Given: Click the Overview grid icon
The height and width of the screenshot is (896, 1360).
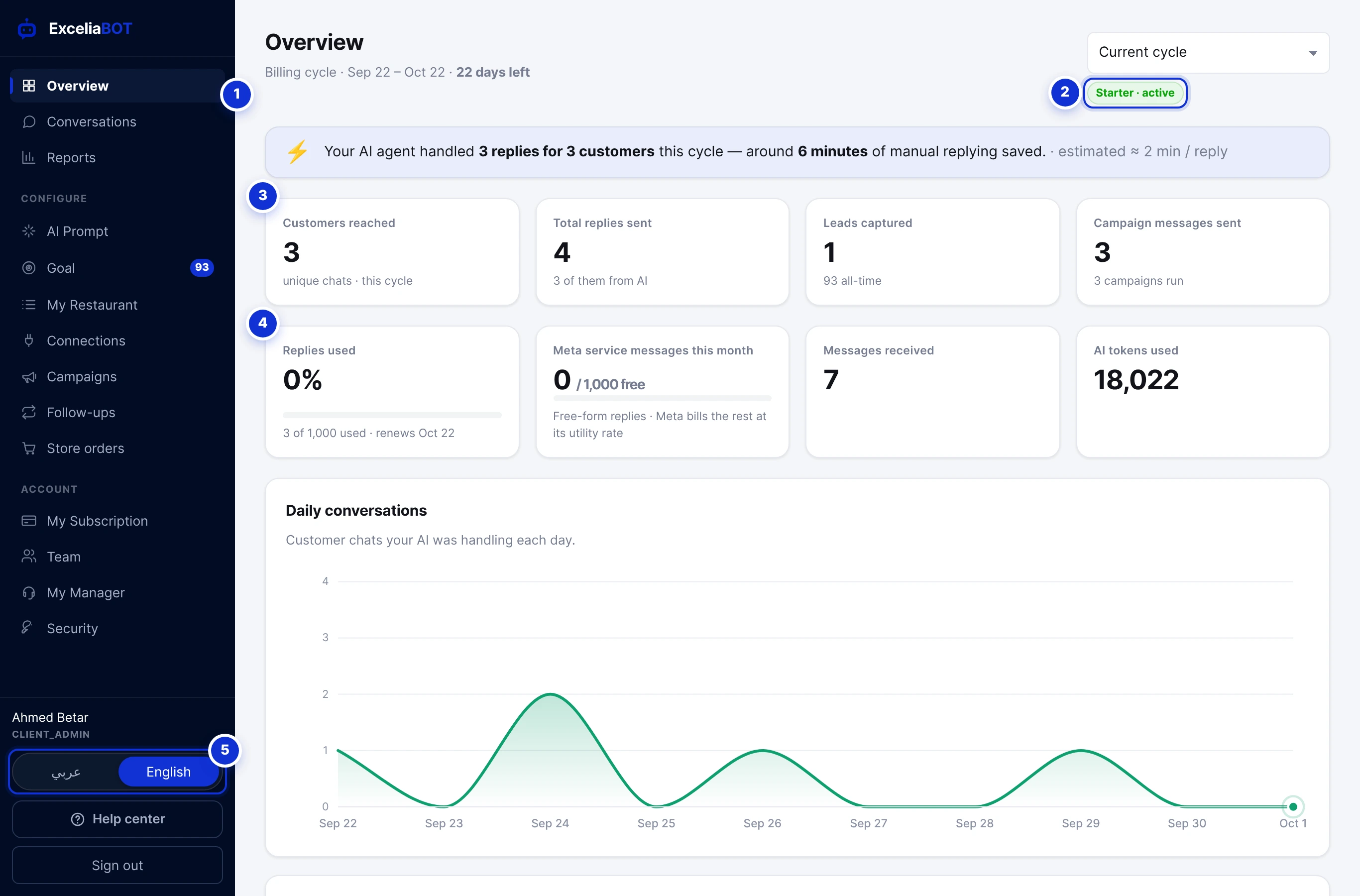Looking at the screenshot, I should (28, 86).
